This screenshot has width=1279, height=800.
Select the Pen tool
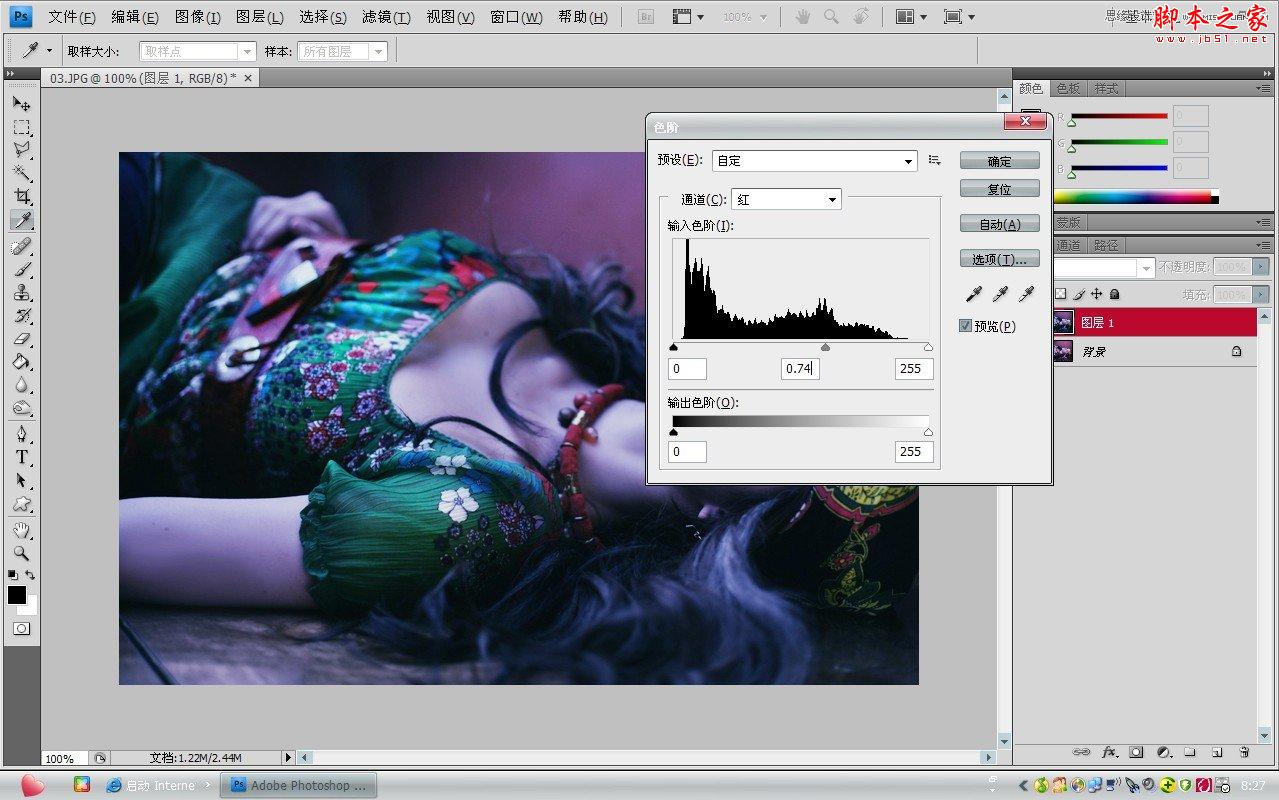tap(22, 432)
